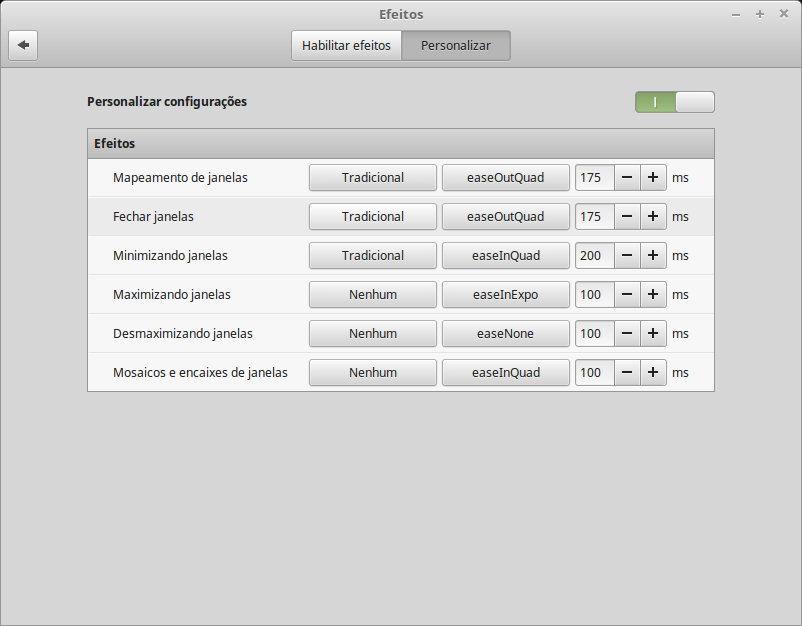
Task: Decrease Maximizando janelas duration with minus
Action: coord(627,294)
